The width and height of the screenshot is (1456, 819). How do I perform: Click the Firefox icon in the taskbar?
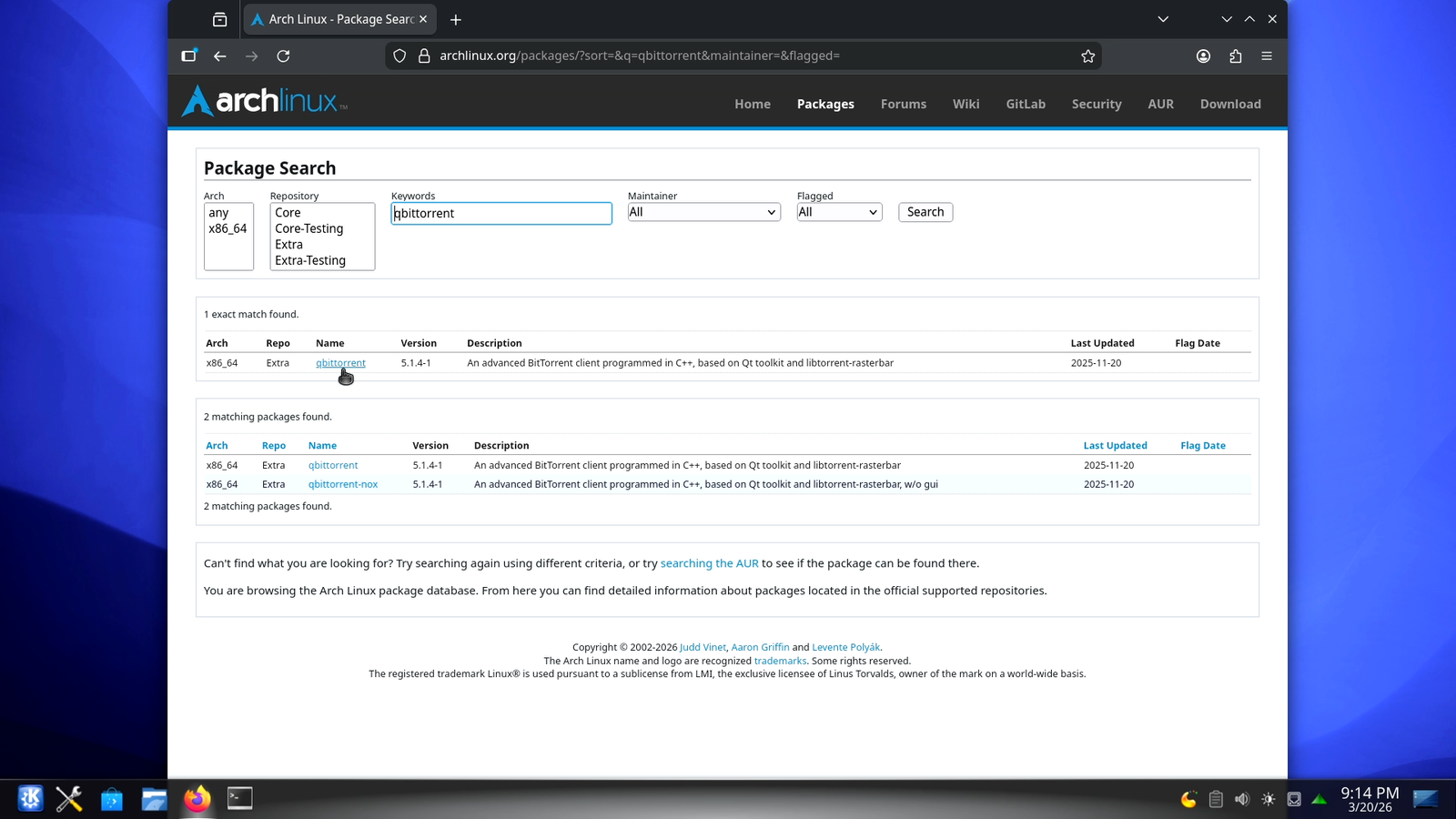point(197,799)
